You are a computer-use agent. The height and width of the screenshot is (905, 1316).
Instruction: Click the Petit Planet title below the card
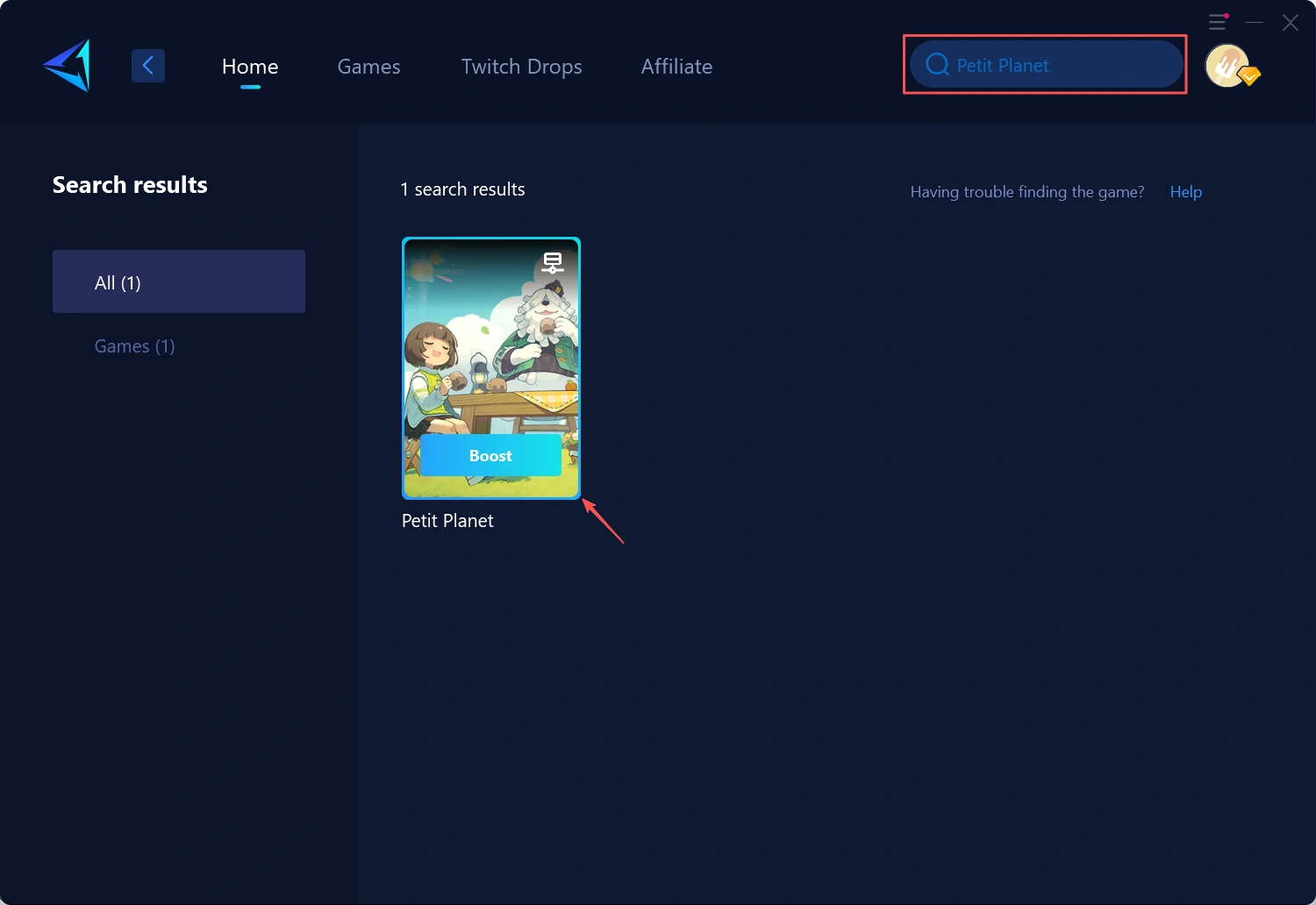[447, 521]
